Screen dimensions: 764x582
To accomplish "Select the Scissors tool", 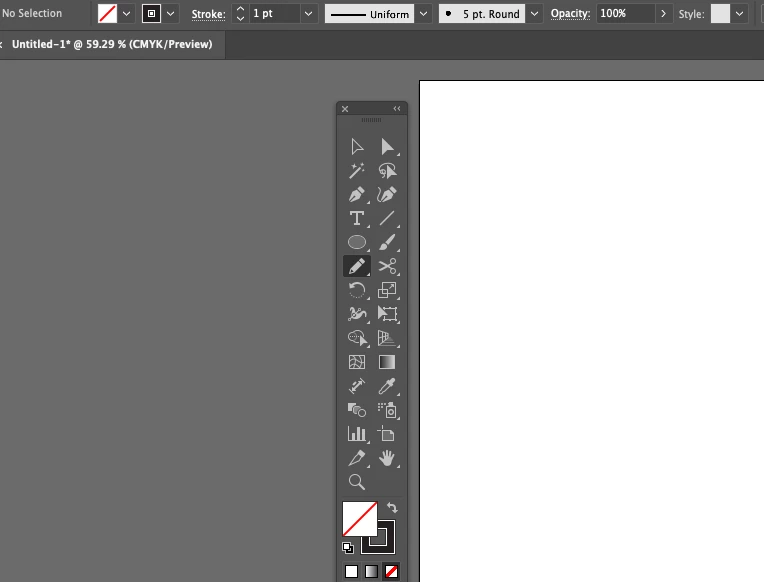I will point(387,266).
